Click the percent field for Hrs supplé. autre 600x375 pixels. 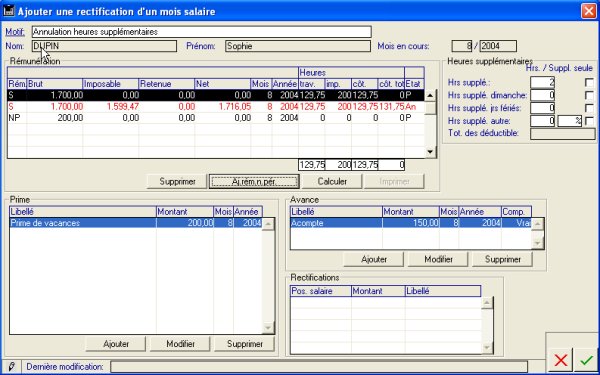tap(570, 121)
